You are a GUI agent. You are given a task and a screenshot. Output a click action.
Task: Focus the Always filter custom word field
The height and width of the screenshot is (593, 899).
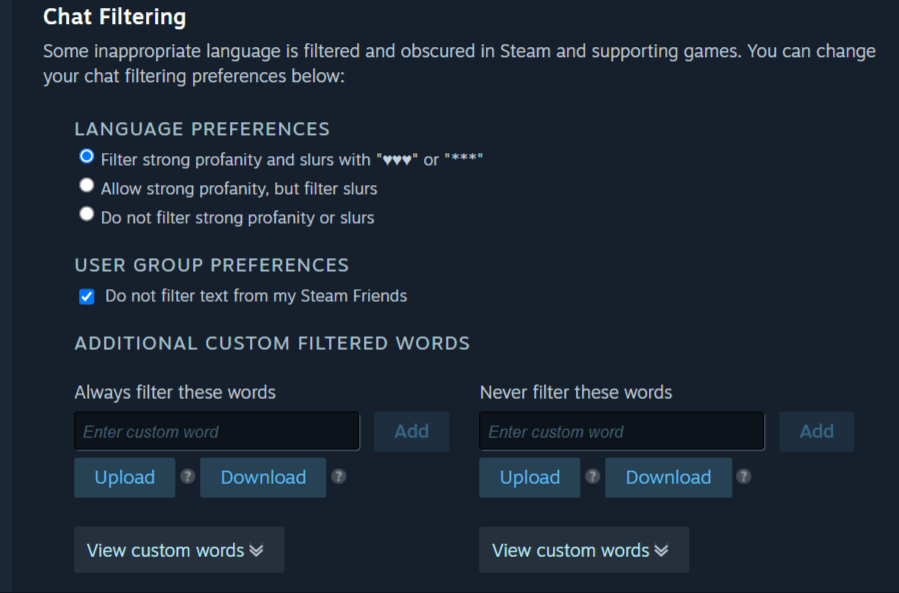pos(217,431)
